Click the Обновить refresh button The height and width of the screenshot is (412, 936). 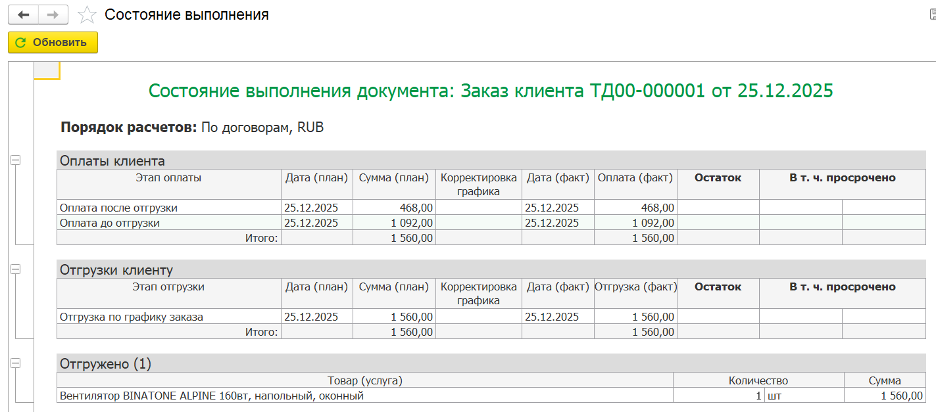[x=53, y=42]
